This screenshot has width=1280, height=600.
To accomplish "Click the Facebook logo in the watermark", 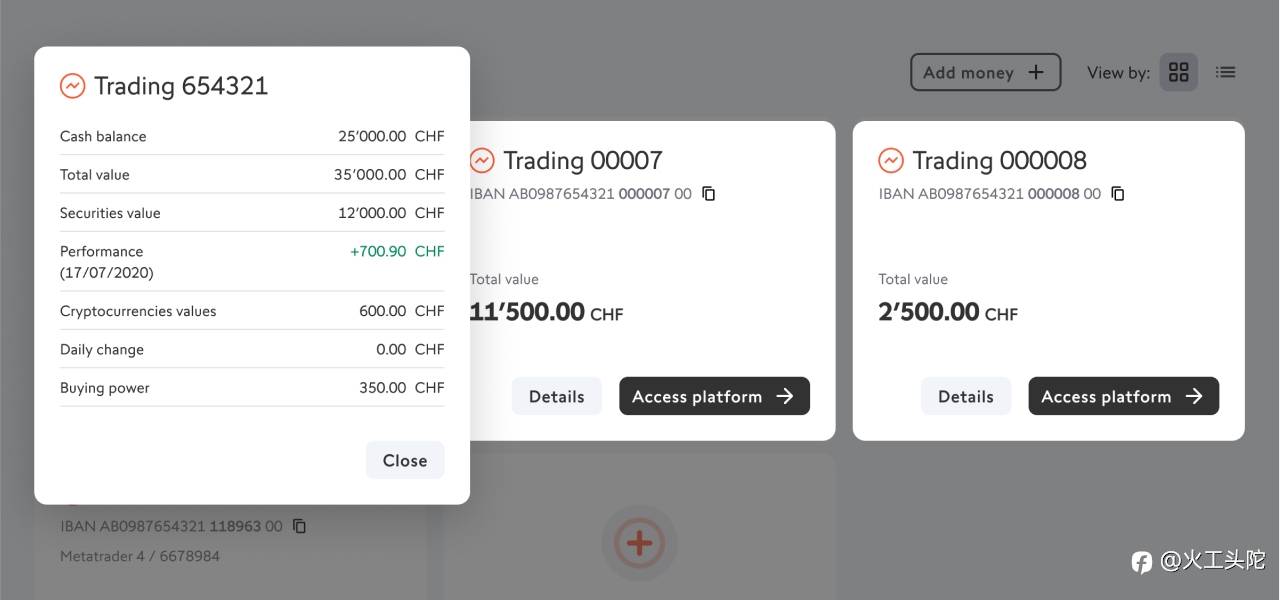I will tap(1142, 562).
